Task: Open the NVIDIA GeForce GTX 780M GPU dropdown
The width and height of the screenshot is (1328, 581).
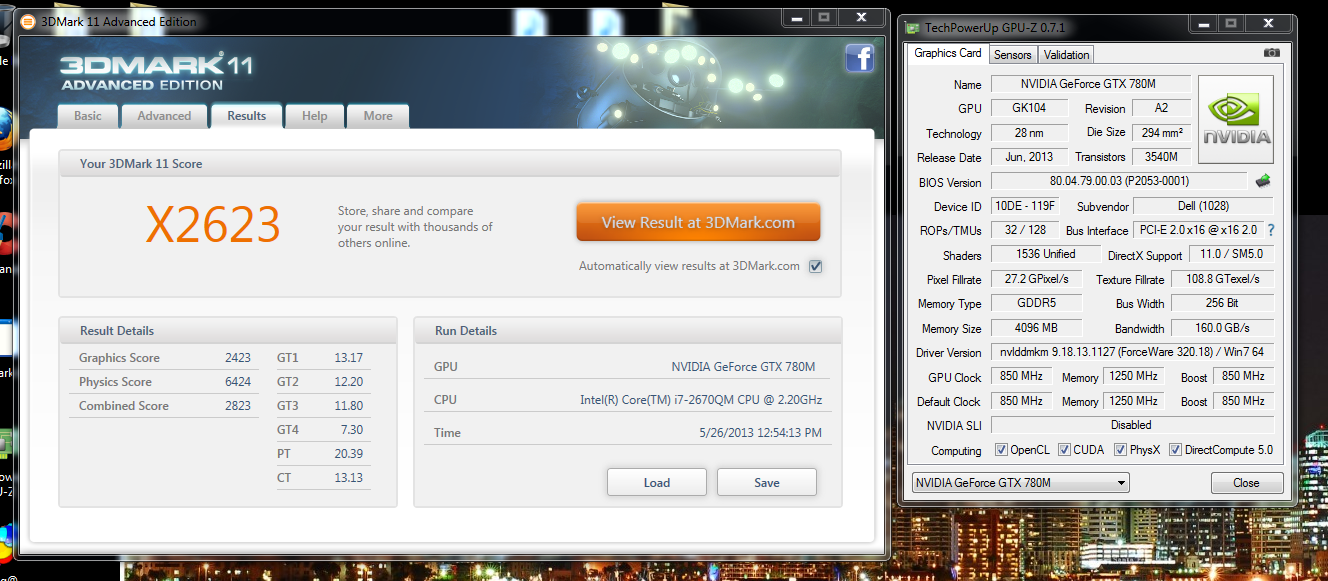Action: tap(1020, 483)
